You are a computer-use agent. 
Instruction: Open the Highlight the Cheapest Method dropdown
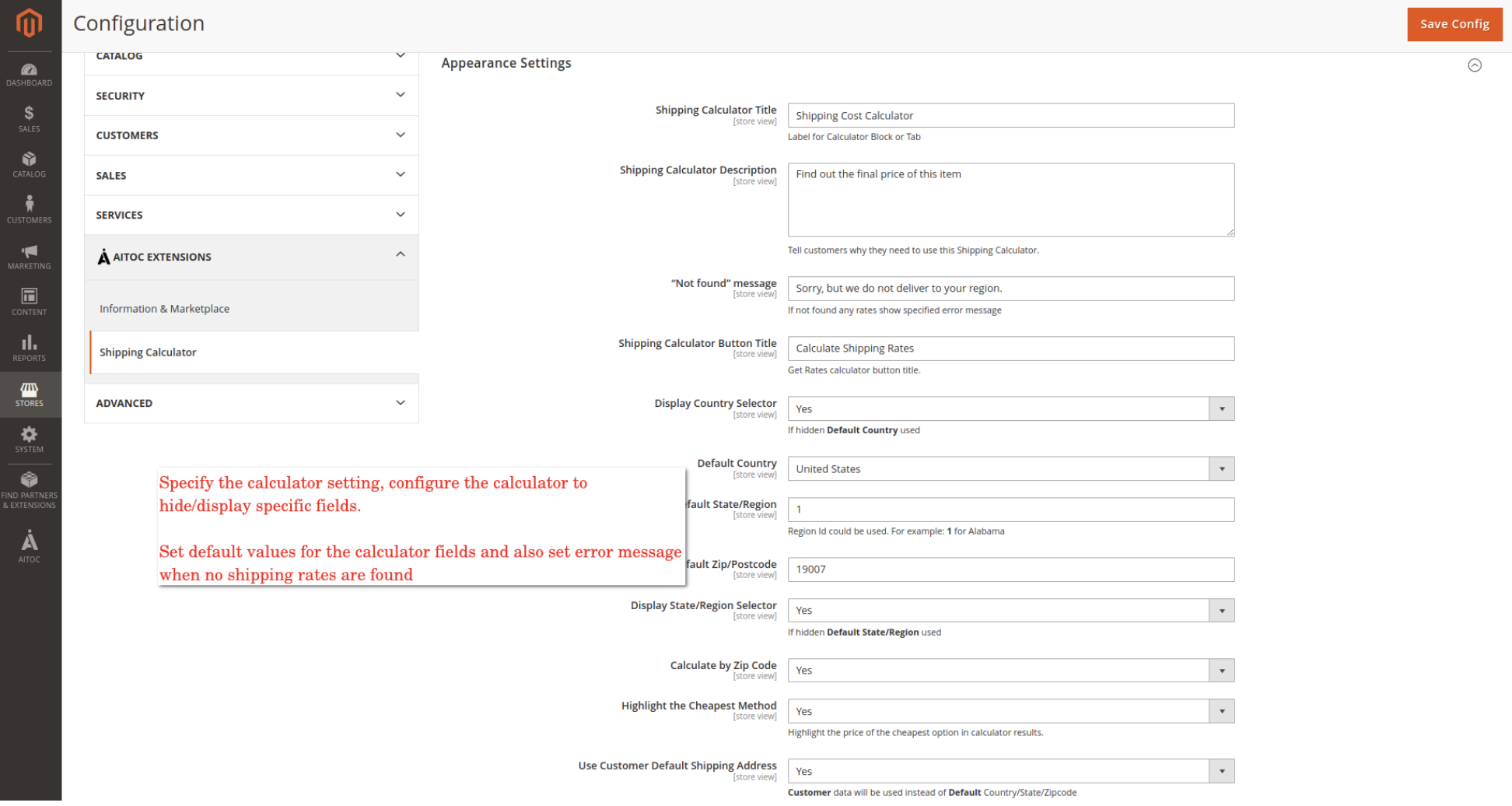coord(1010,711)
